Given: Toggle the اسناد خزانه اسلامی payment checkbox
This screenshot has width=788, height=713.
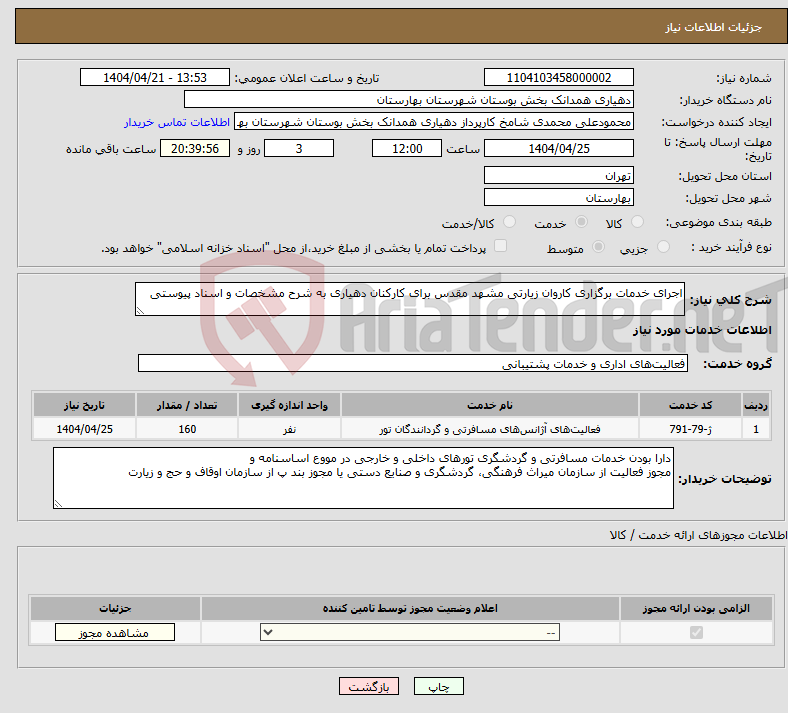Looking at the screenshot, I should click(500, 246).
